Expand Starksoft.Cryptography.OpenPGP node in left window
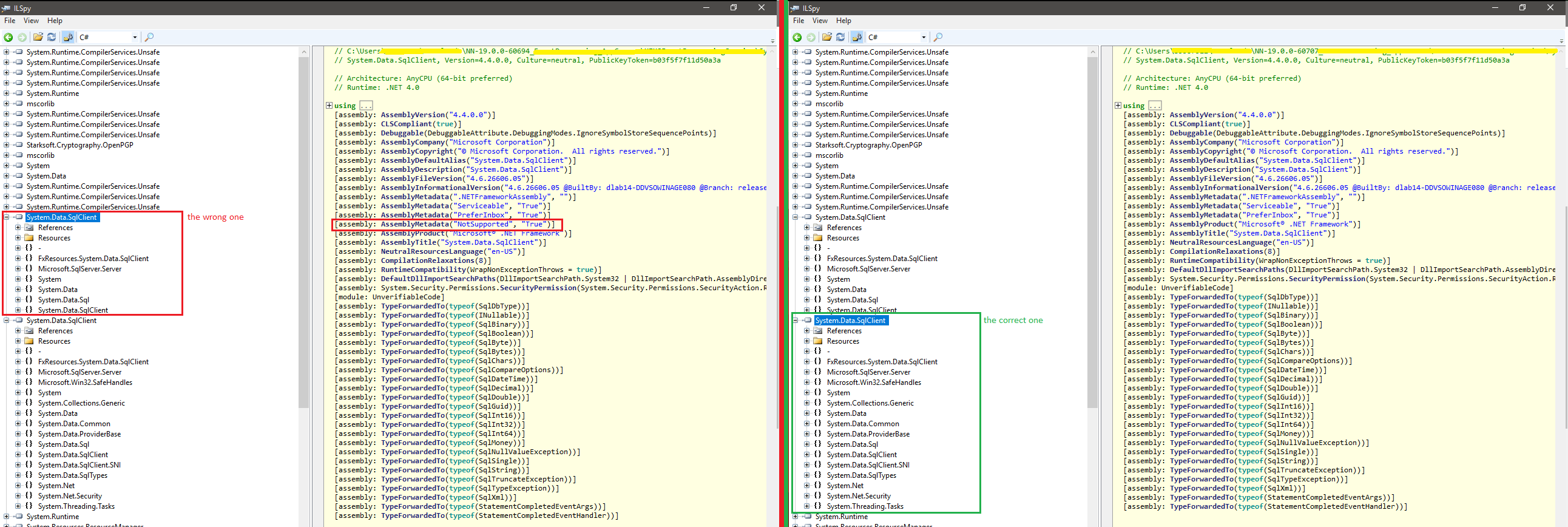This screenshot has width=1568, height=527. click(6, 145)
